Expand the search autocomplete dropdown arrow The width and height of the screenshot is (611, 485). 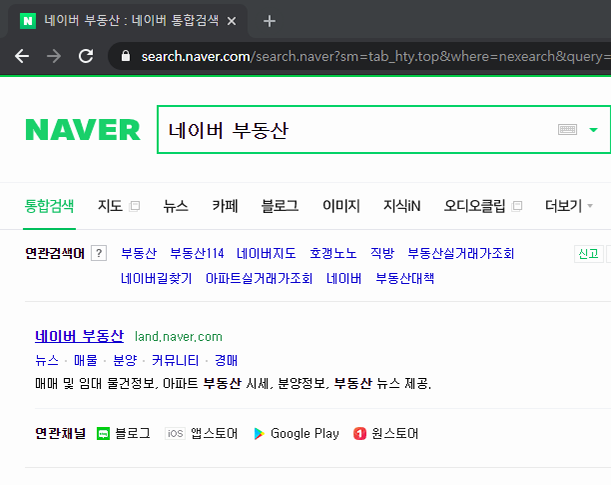pyautogui.click(x=593, y=130)
